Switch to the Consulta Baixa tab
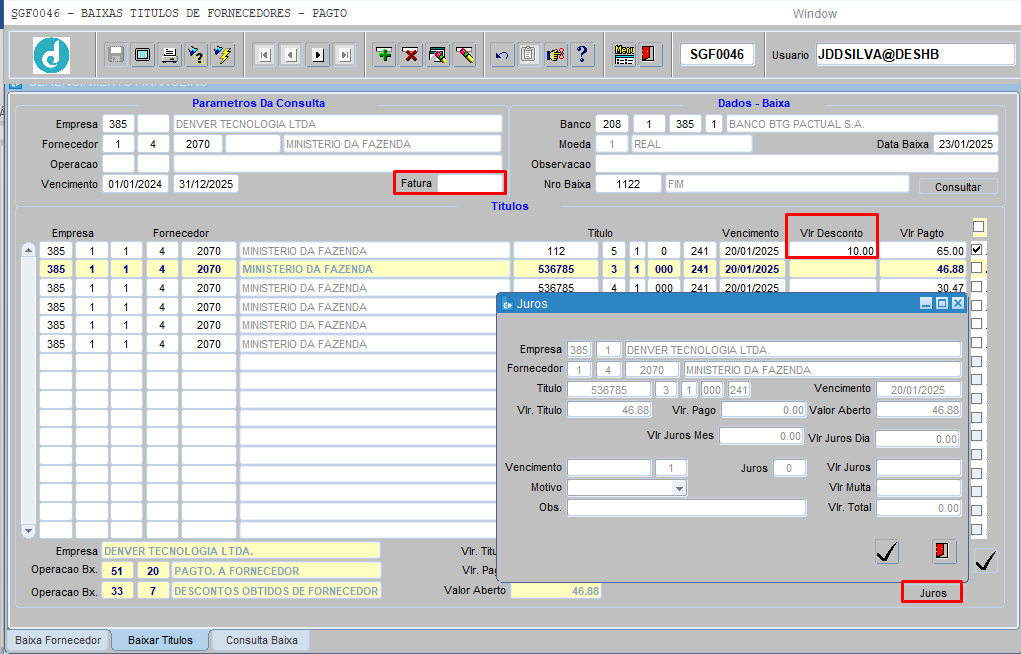The height and width of the screenshot is (654, 1021). (x=262, y=640)
